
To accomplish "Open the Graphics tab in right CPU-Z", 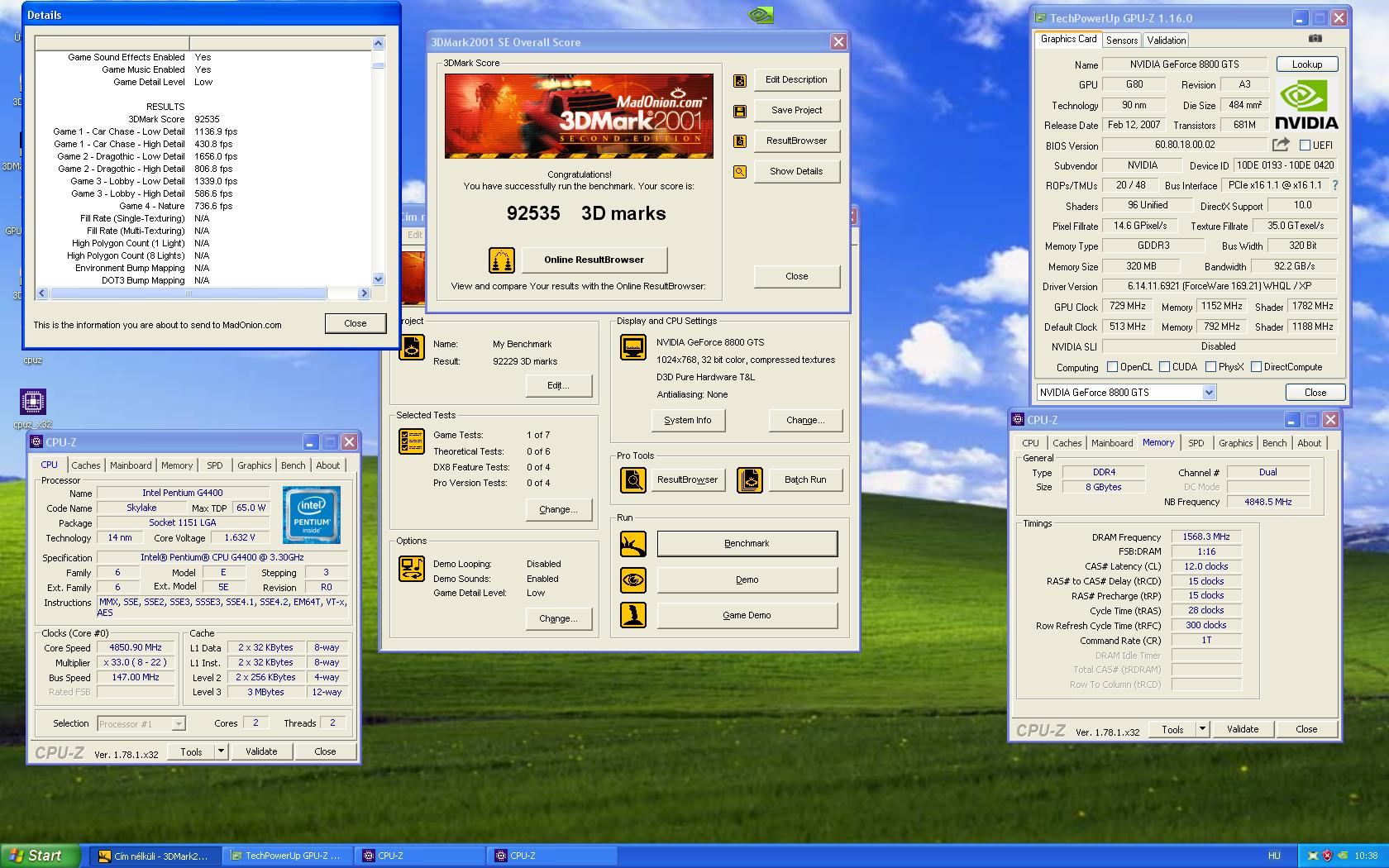I will 1235,443.
